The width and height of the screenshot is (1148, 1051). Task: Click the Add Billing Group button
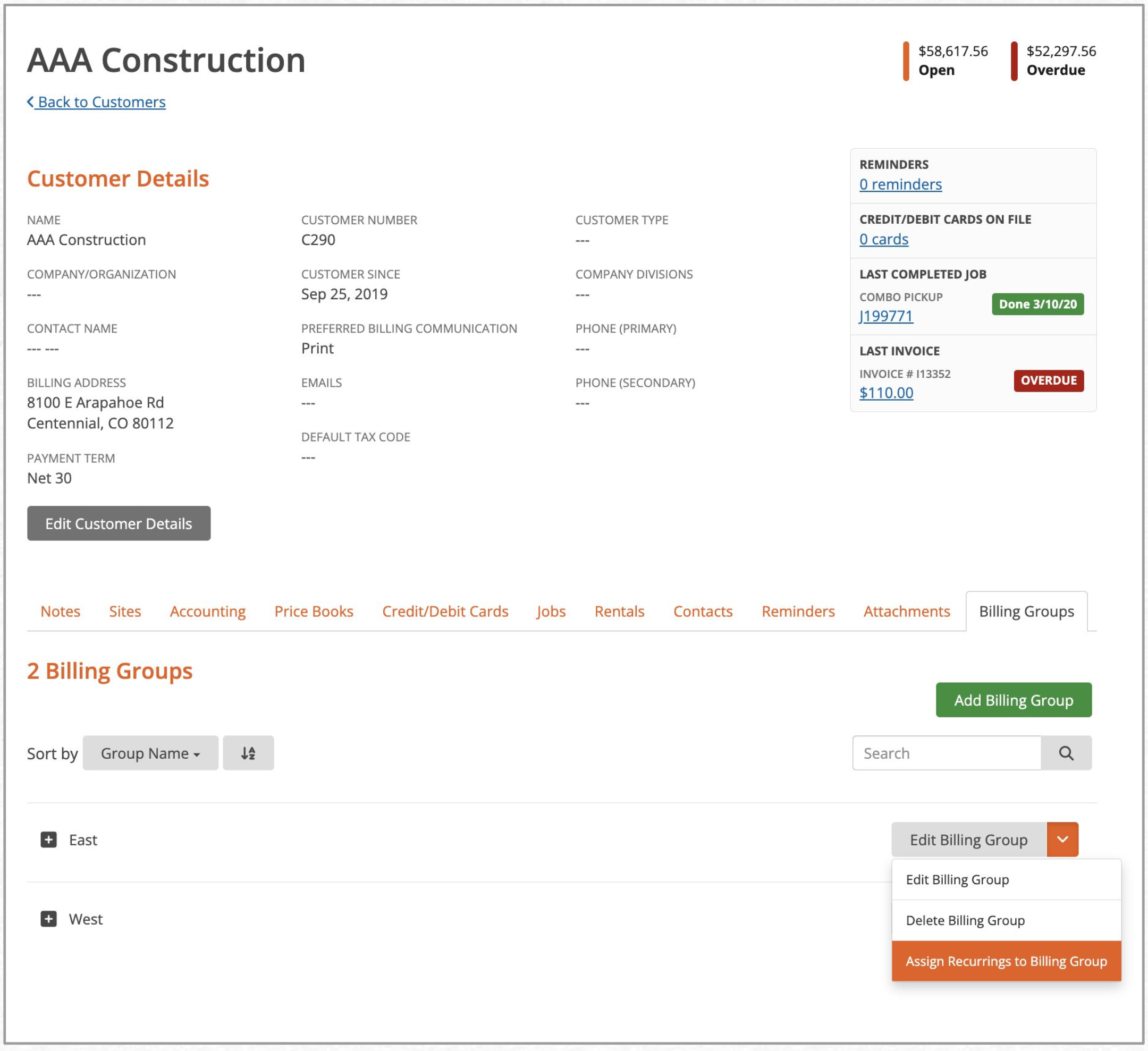click(1013, 700)
